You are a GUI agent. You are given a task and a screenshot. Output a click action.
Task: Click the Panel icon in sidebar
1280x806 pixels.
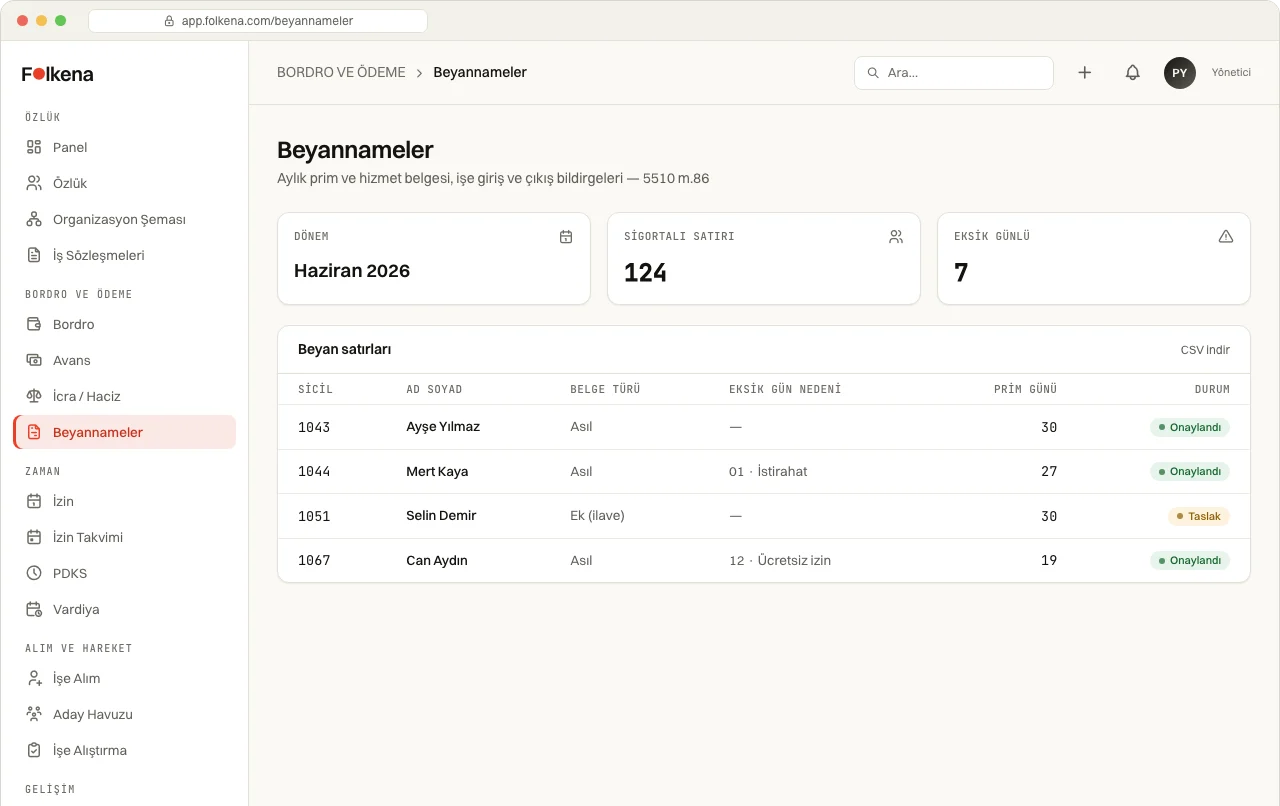click(34, 147)
